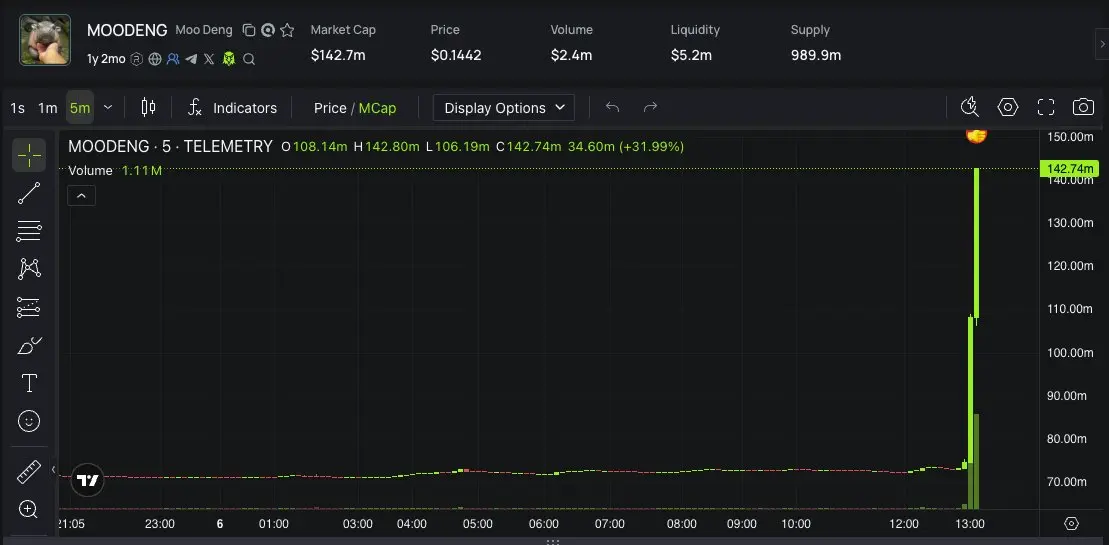The width and height of the screenshot is (1109, 545).
Task: Open the Display Options dropdown
Action: click(504, 108)
